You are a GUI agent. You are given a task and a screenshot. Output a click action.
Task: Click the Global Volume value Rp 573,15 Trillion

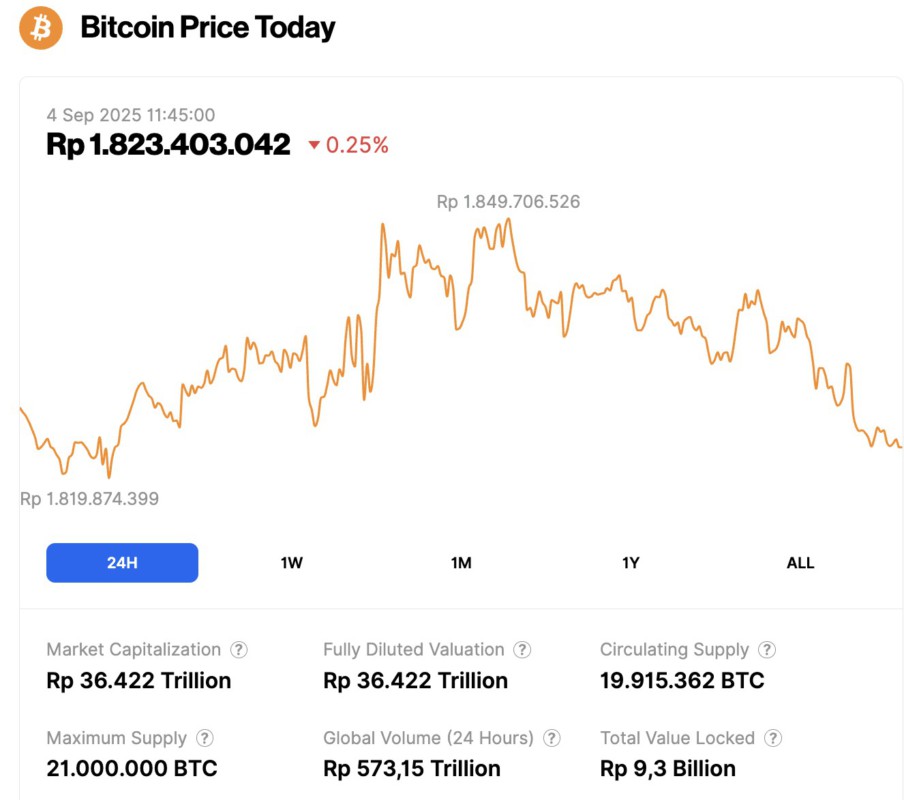410,768
